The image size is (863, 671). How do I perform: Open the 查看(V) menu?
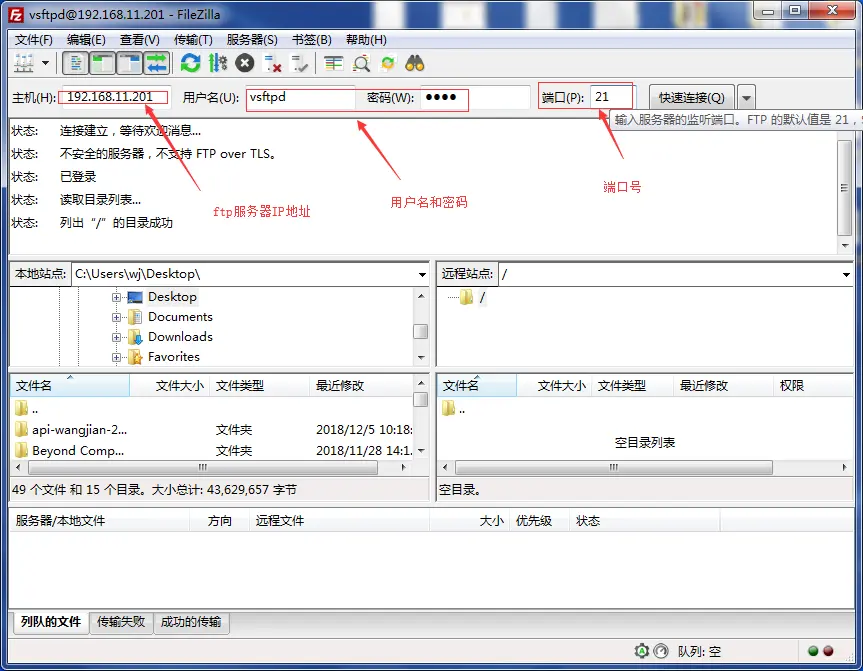coord(140,40)
